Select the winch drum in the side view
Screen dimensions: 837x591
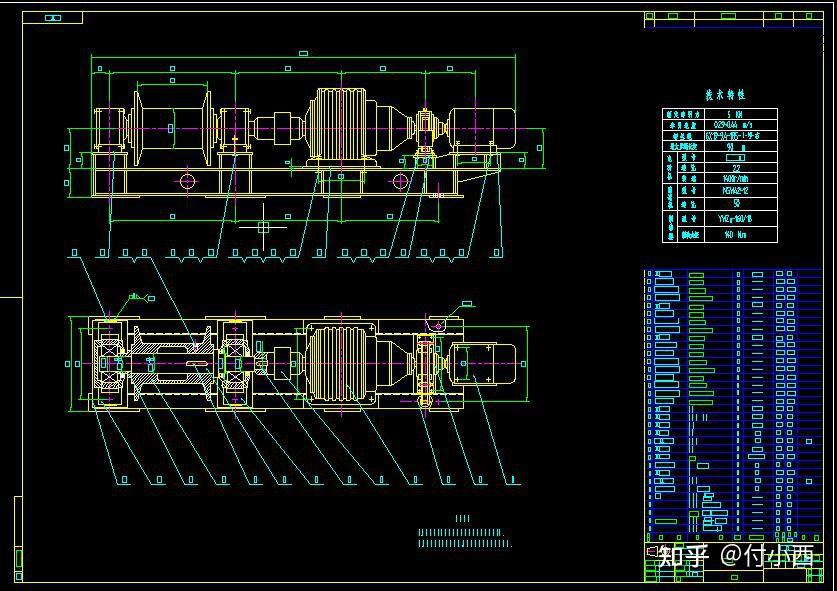click(x=171, y=129)
